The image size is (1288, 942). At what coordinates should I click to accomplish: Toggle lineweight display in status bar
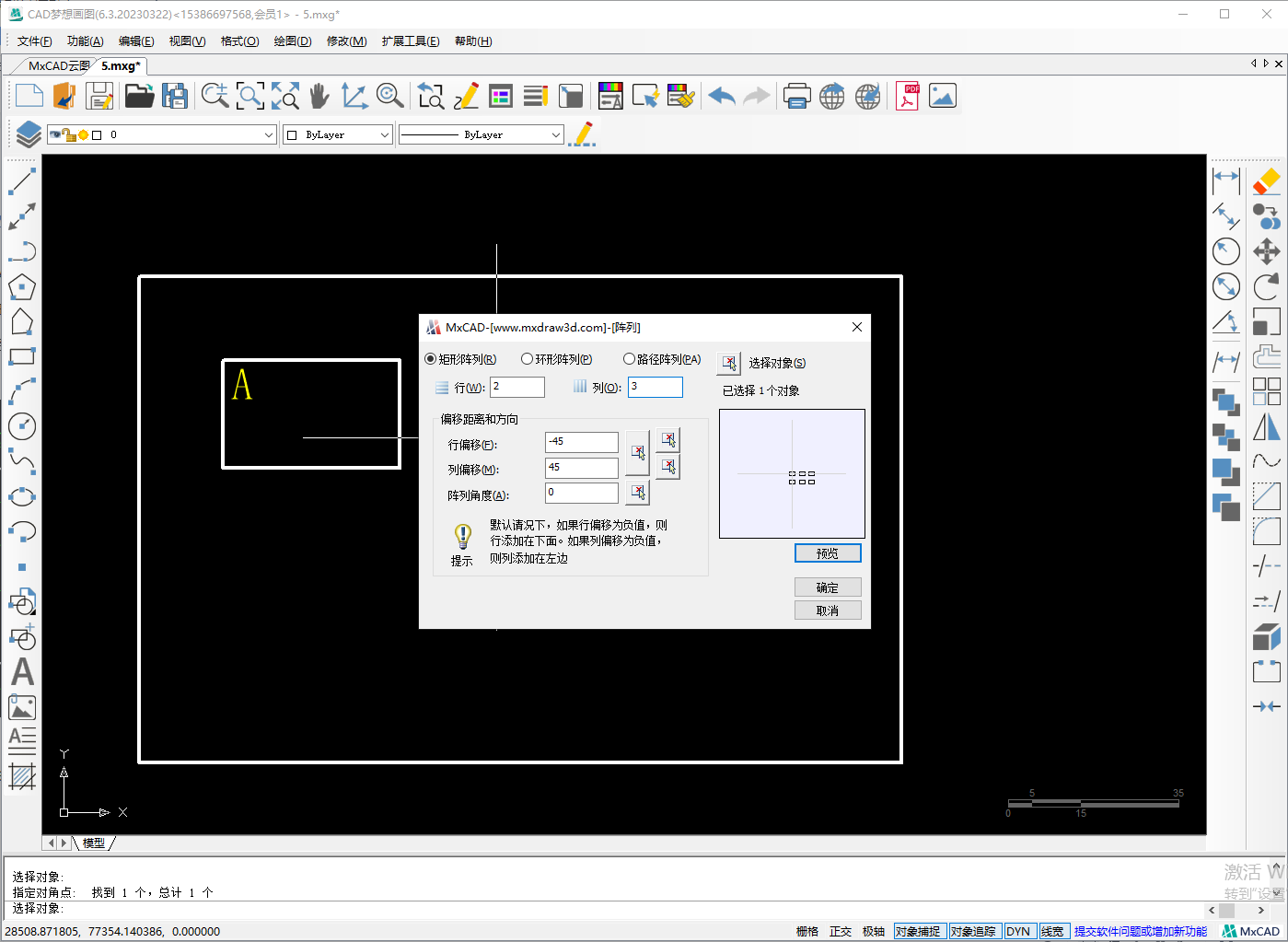[1052, 931]
